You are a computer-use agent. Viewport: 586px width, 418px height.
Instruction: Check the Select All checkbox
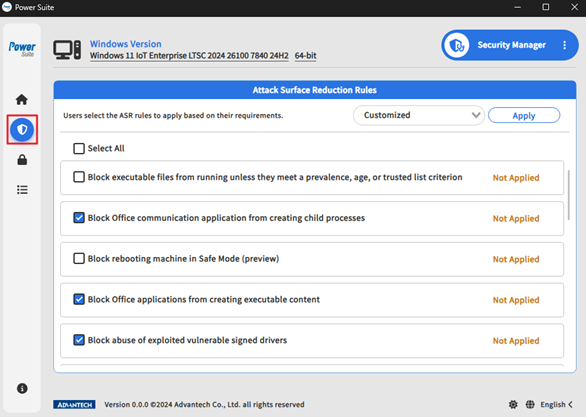point(79,148)
